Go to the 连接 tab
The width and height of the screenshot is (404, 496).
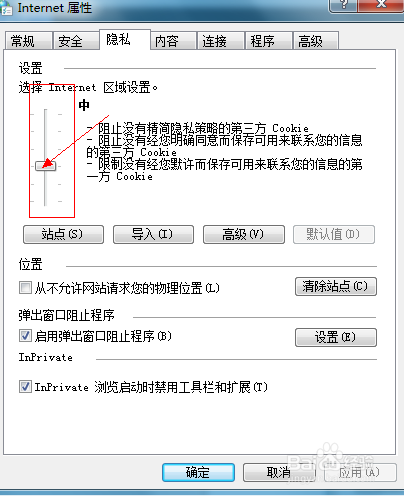pos(221,41)
